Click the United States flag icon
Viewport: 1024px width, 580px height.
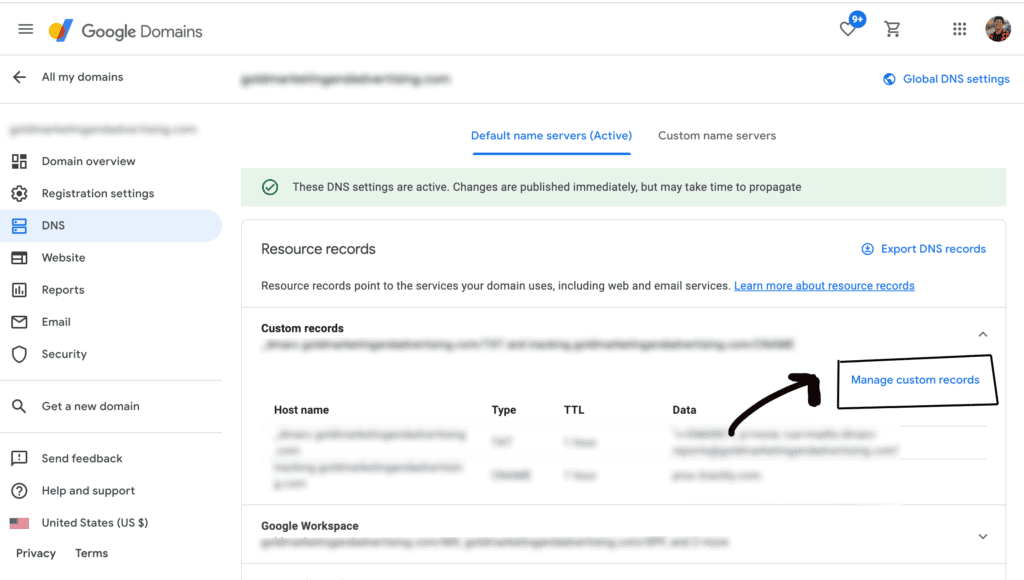[x=20, y=523]
